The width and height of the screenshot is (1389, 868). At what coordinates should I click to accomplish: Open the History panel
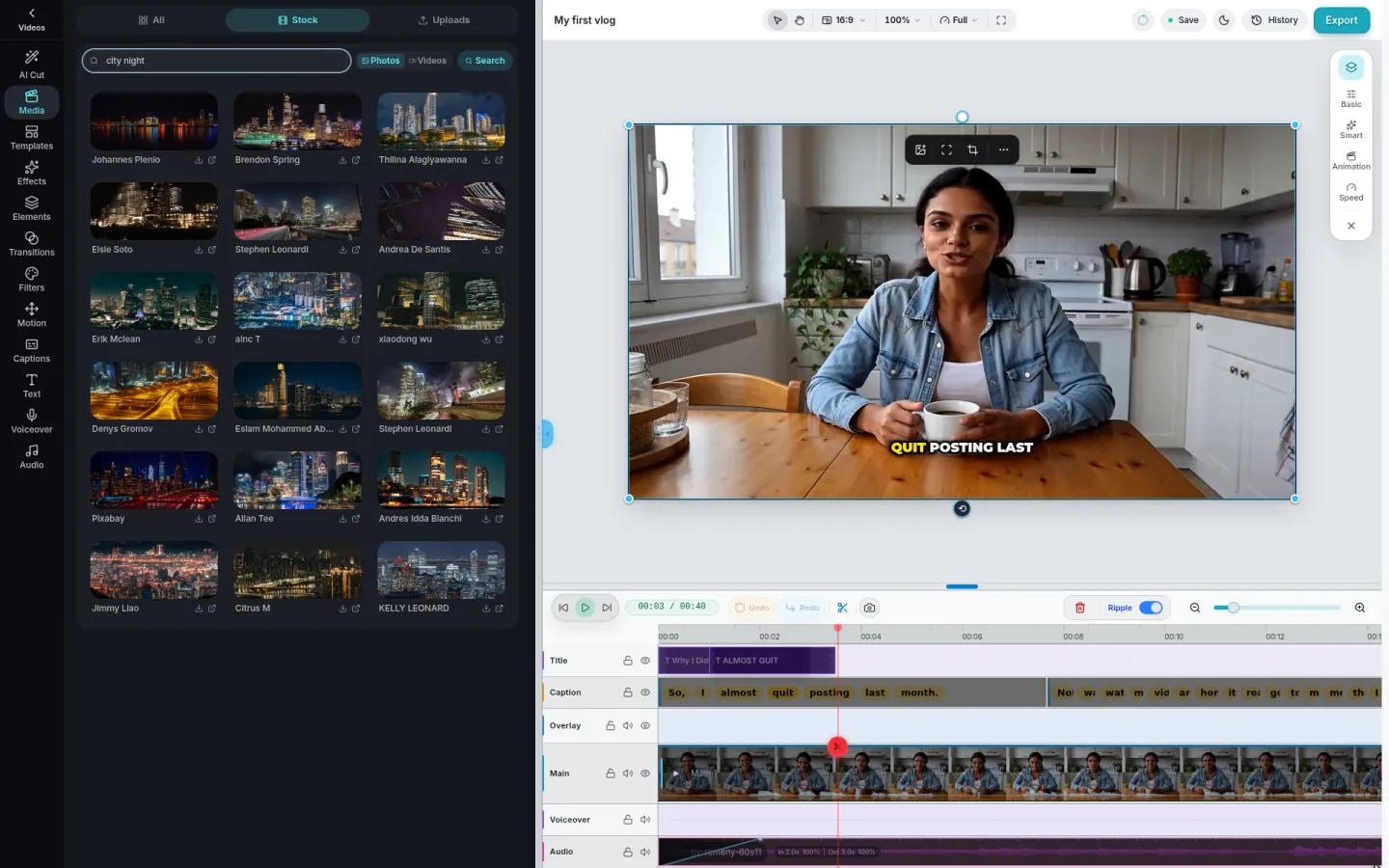pyautogui.click(x=1274, y=20)
